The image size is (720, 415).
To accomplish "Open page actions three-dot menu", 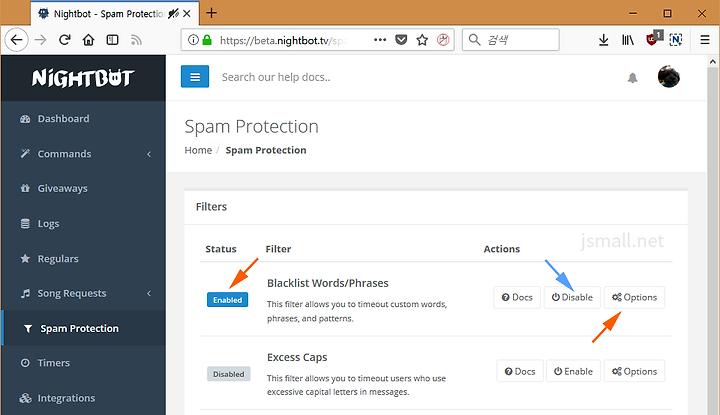I will pyautogui.click(x=380, y=40).
